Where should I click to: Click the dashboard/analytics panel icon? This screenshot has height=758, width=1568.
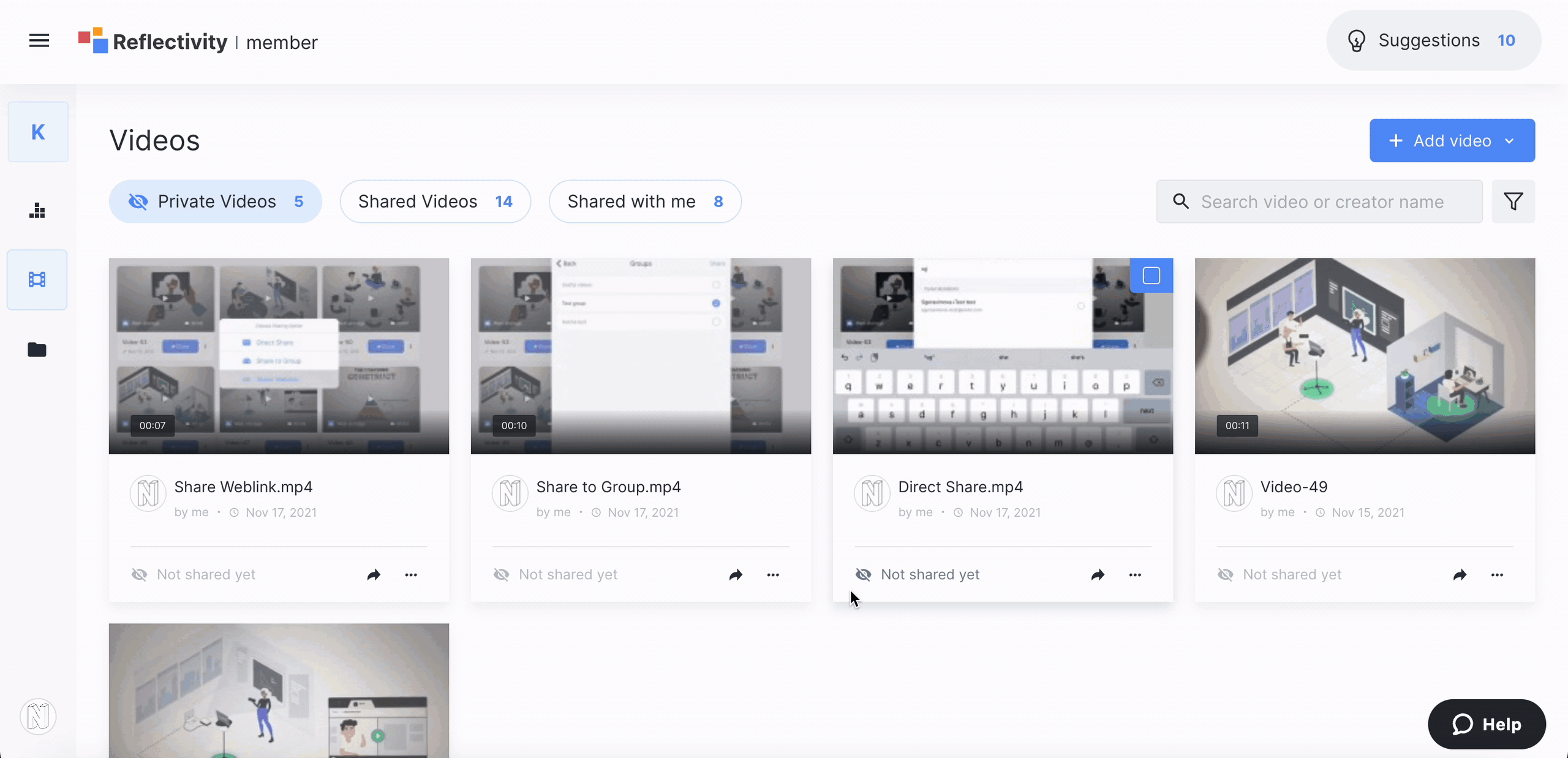point(38,210)
